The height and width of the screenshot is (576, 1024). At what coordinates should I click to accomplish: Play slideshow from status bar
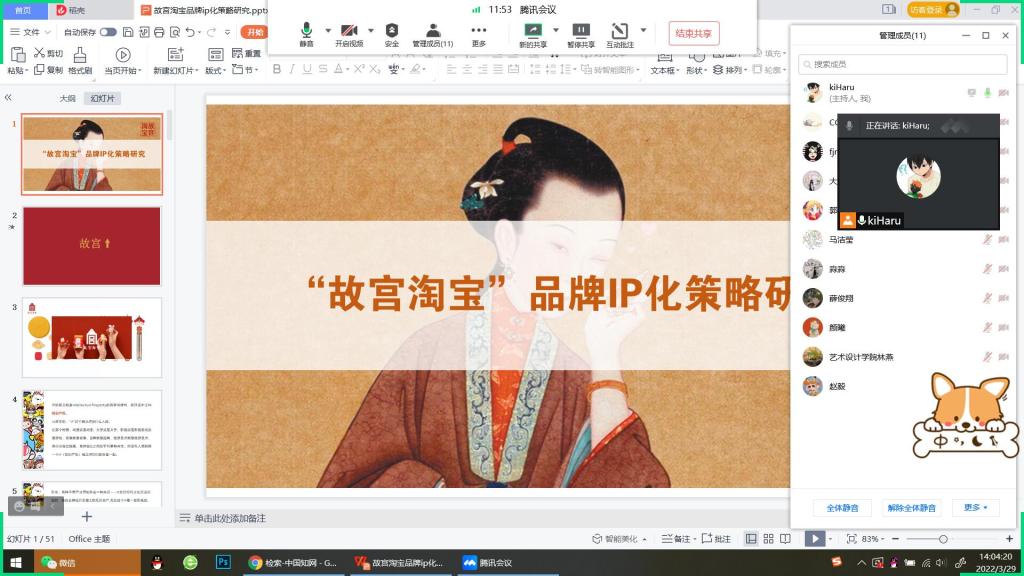(814, 539)
